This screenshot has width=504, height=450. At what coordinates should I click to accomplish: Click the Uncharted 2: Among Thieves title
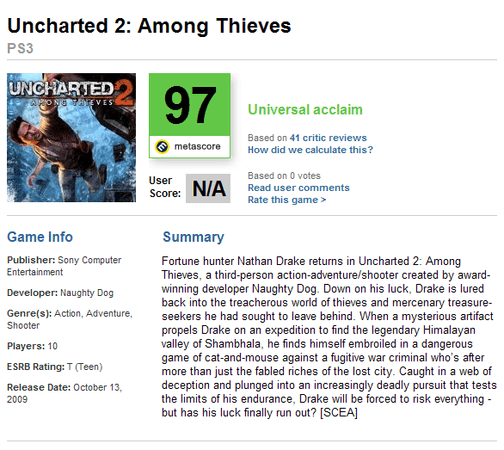pyautogui.click(x=149, y=26)
